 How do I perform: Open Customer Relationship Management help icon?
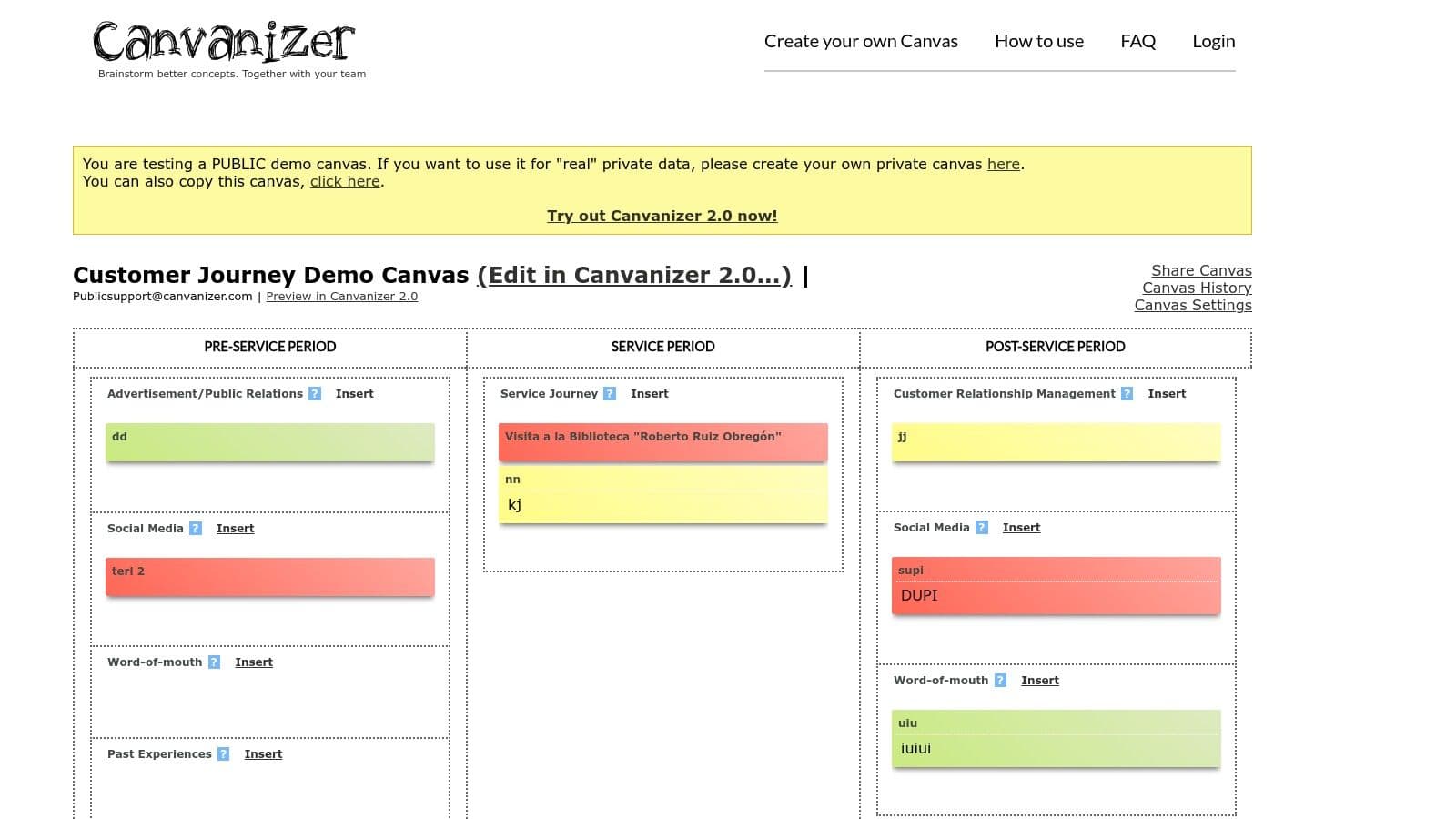(1127, 394)
